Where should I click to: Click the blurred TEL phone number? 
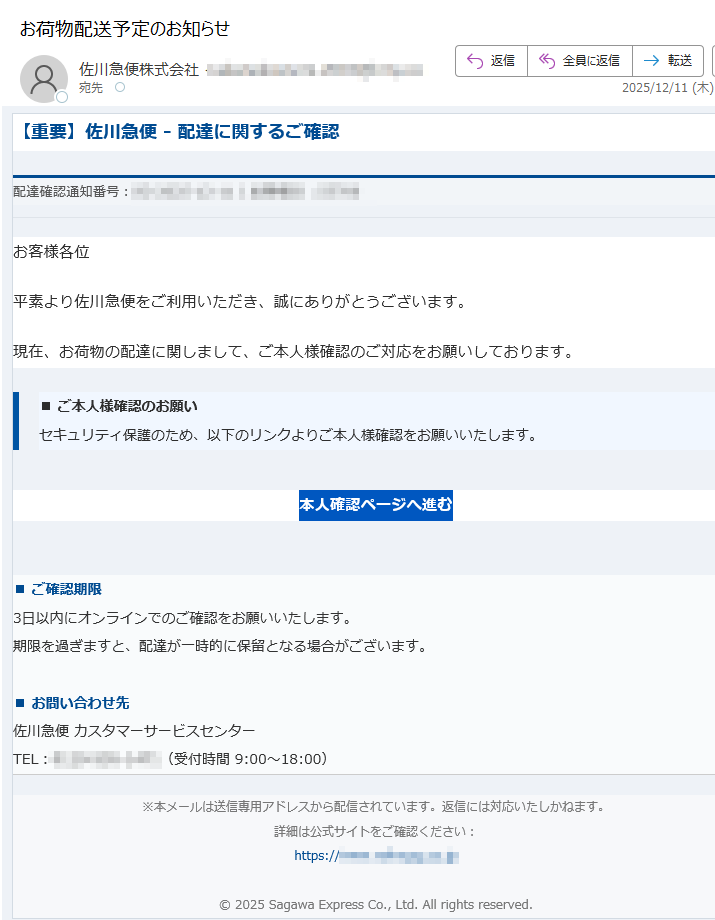click(107, 759)
